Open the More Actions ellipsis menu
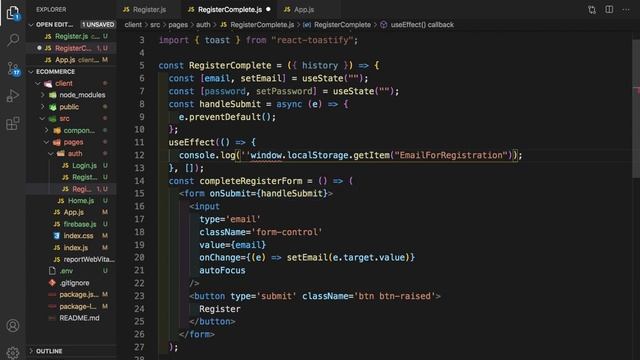Viewport: 640px width, 360px height. [x=626, y=9]
